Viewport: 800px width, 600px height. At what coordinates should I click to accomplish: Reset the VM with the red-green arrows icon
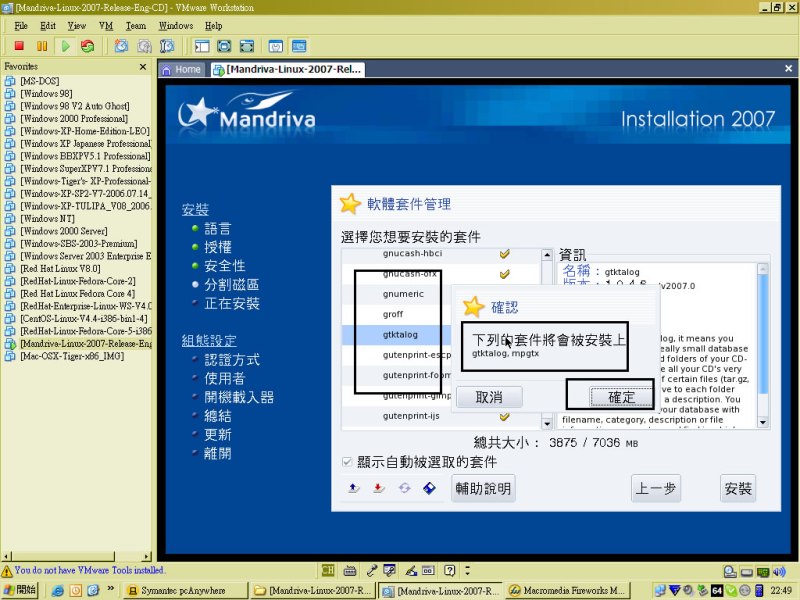[x=87, y=46]
